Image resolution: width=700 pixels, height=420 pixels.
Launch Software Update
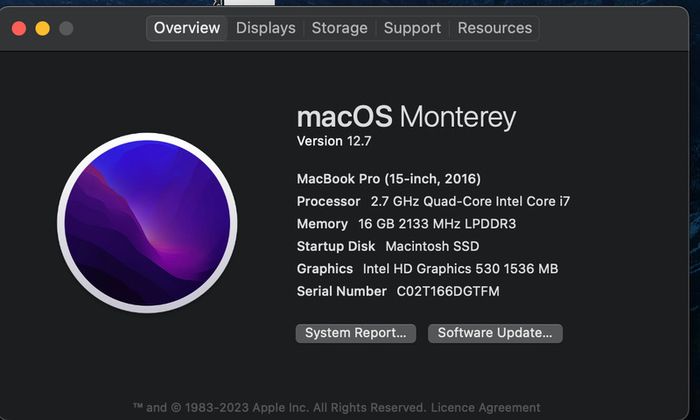pyautogui.click(x=495, y=333)
